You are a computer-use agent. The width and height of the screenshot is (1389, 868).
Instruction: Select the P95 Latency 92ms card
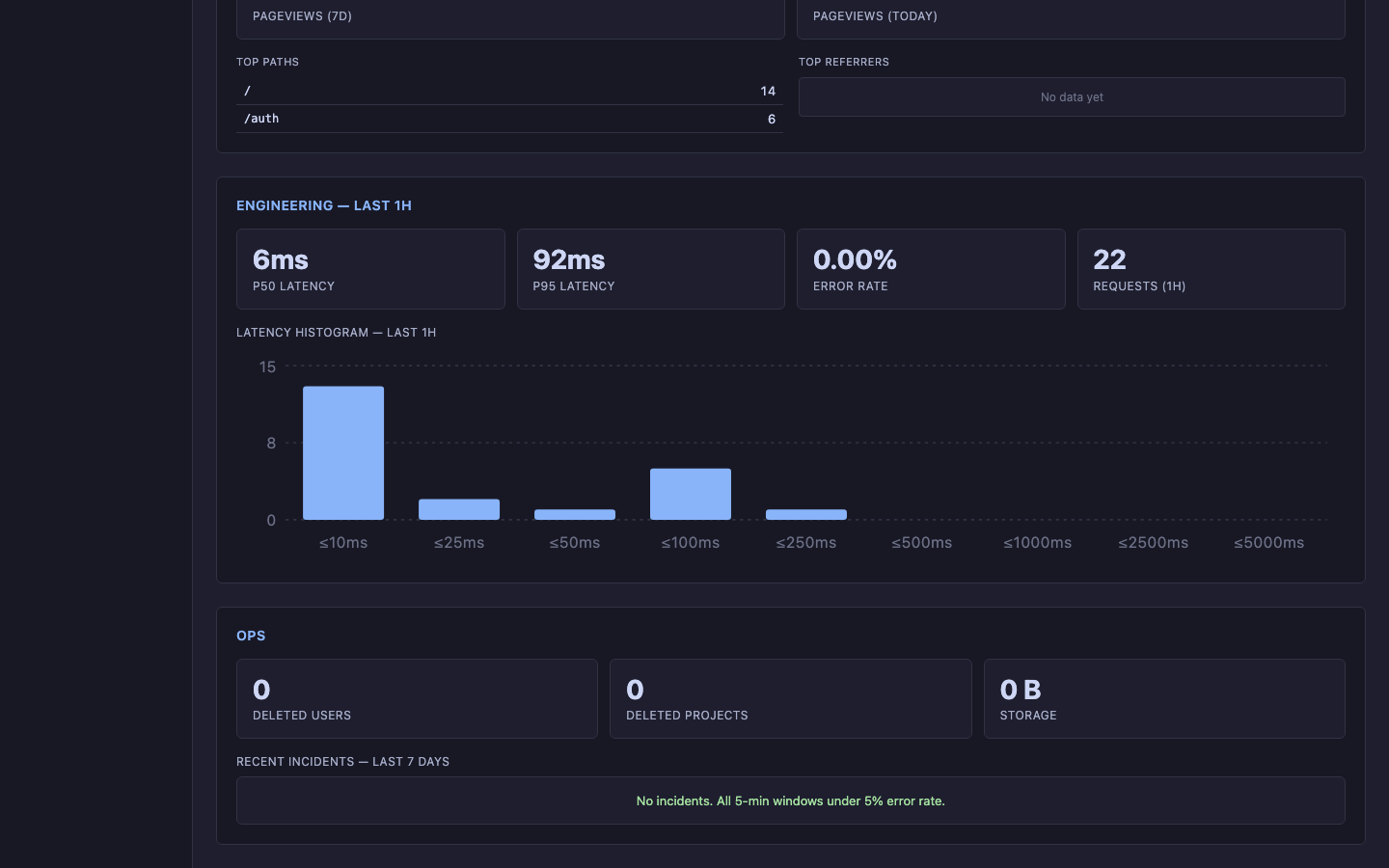coord(650,269)
